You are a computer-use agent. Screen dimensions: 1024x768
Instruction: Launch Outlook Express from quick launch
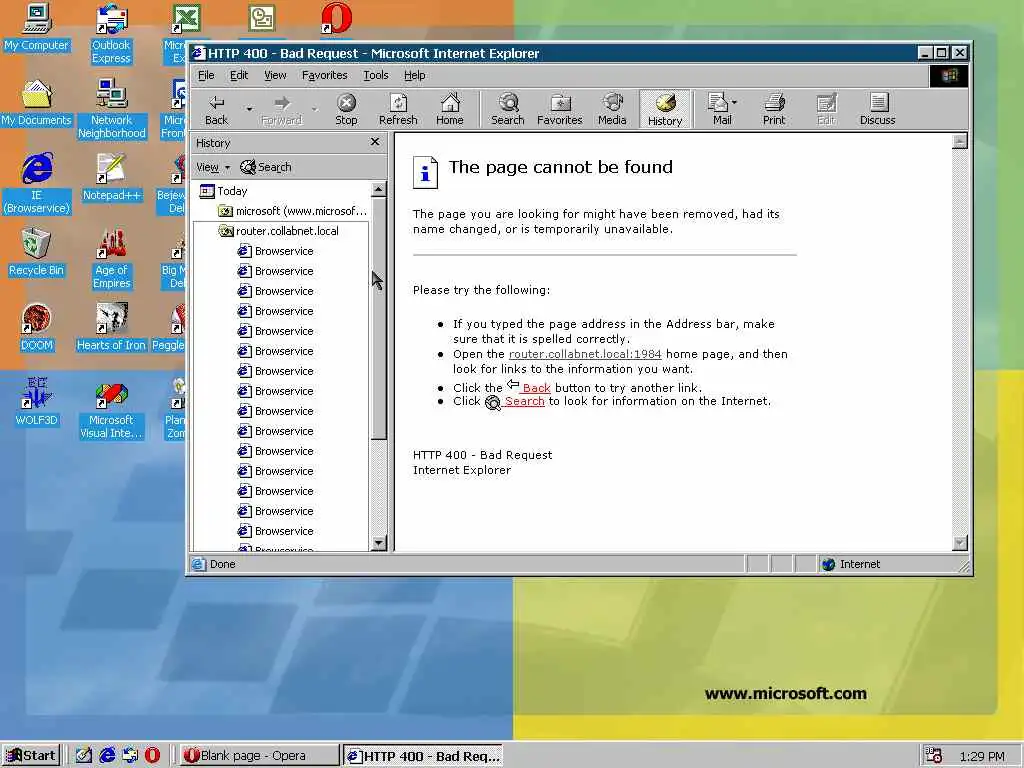point(130,756)
